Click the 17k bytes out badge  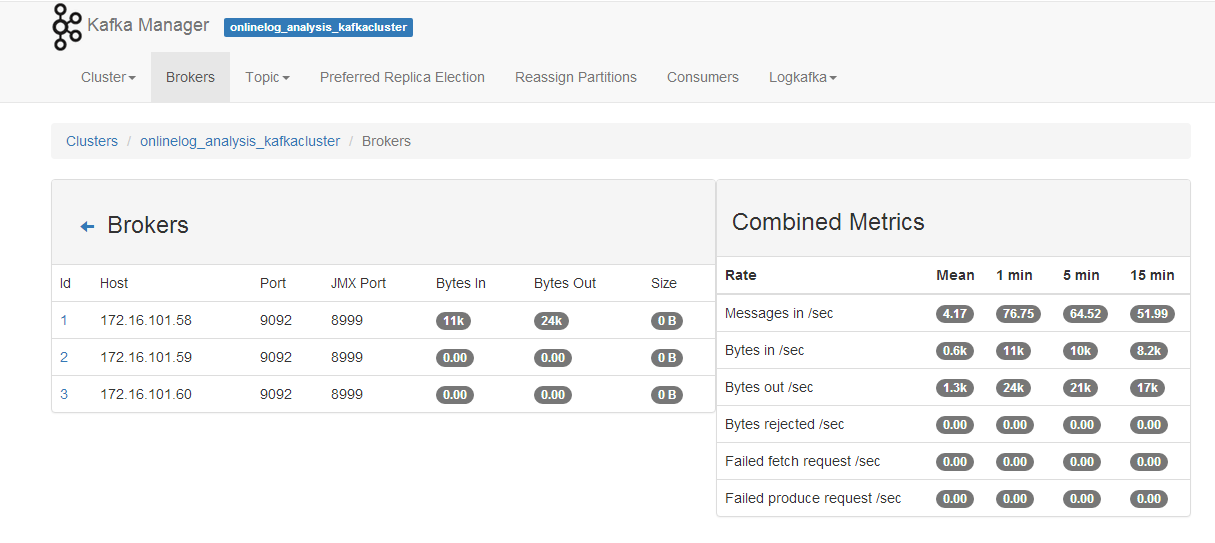(1147, 388)
